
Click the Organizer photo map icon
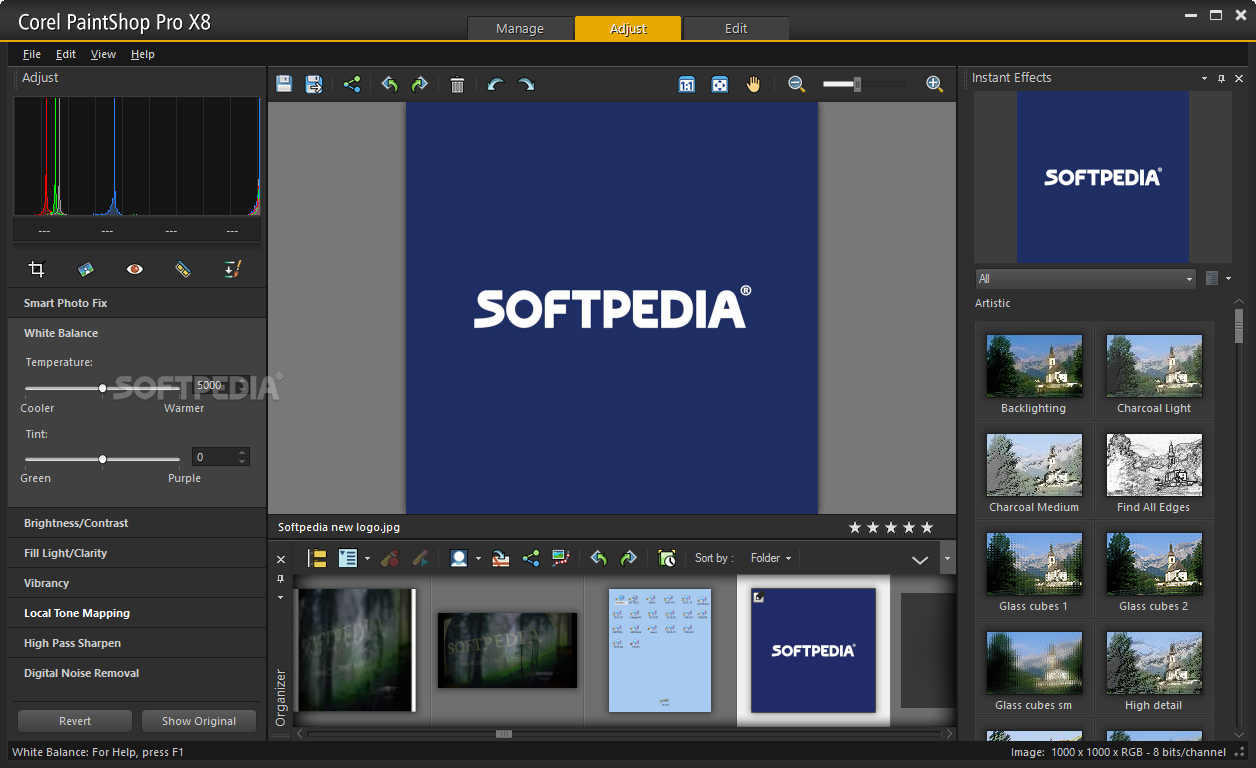tap(560, 558)
